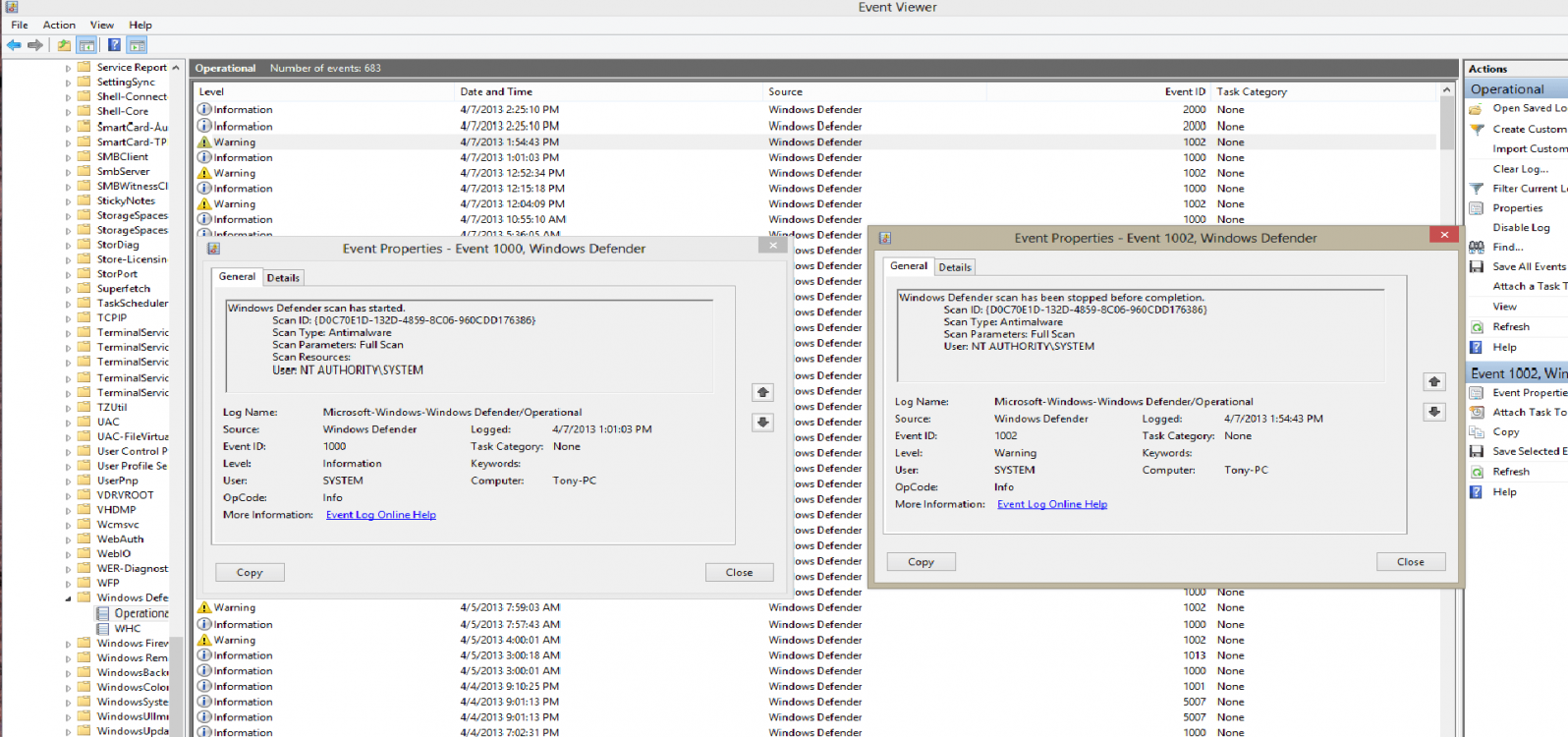Screen dimensions: 1568x737
Task: Expand the WebAuth tree node
Action: coord(68,539)
